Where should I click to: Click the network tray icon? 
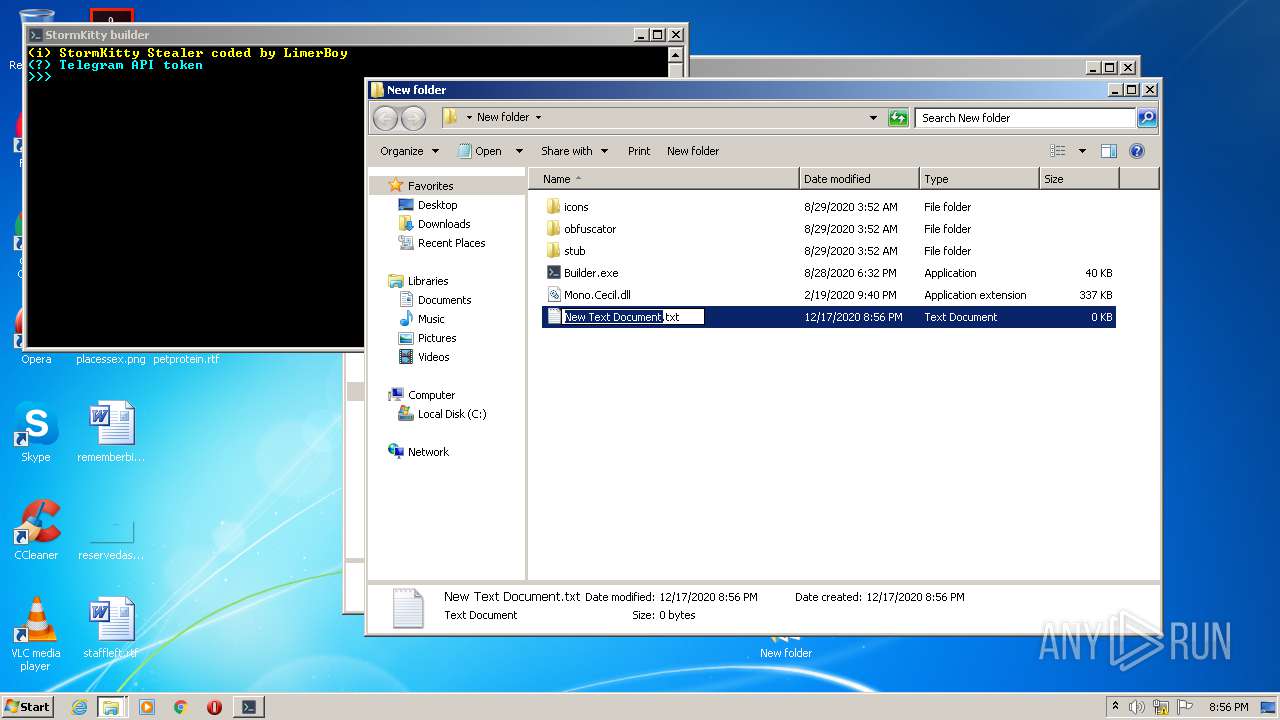1161,707
